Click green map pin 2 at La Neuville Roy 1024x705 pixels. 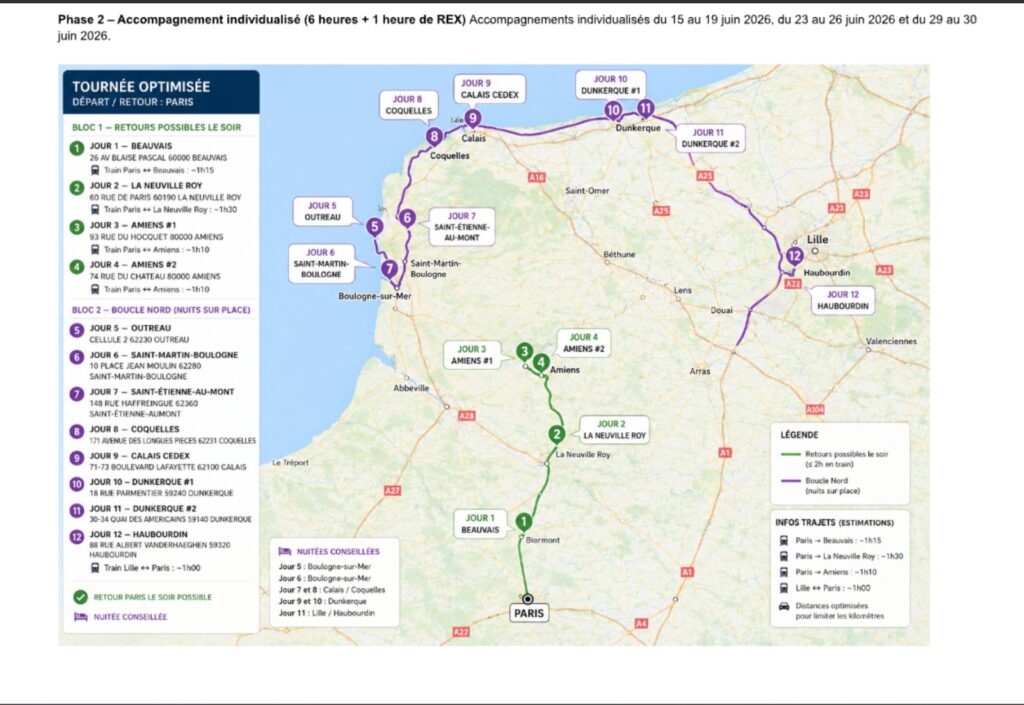pos(556,434)
